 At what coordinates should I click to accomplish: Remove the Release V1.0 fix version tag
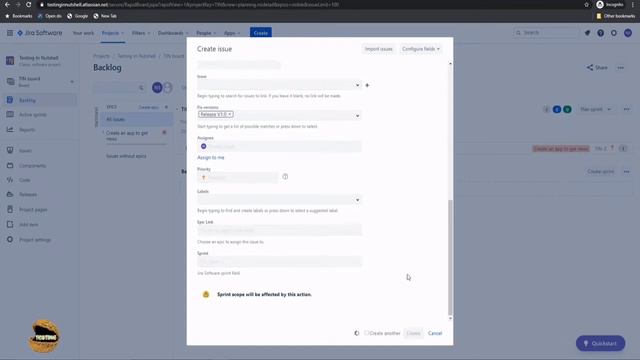coord(230,114)
